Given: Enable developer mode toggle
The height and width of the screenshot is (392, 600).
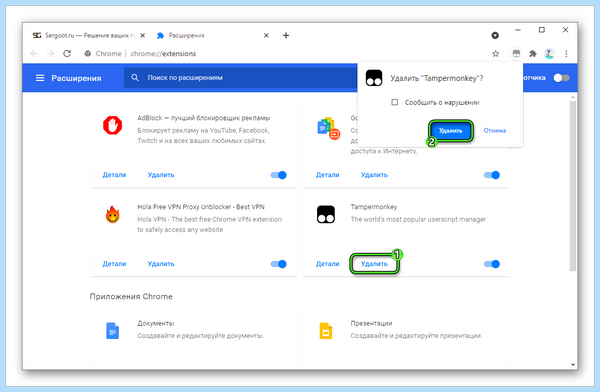Looking at the screenshot, I should pyautogui.click(x=561, y=78).
